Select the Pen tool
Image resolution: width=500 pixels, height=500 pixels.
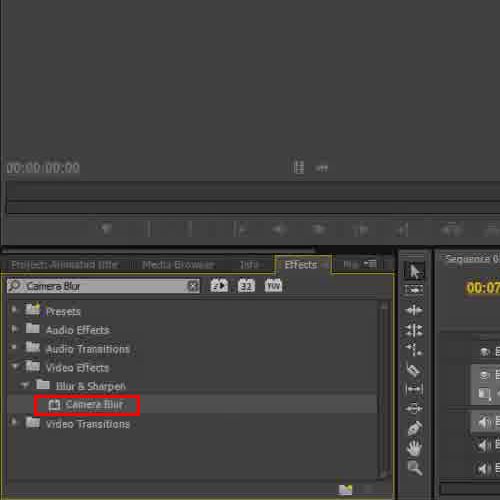(x=414, y=428)
